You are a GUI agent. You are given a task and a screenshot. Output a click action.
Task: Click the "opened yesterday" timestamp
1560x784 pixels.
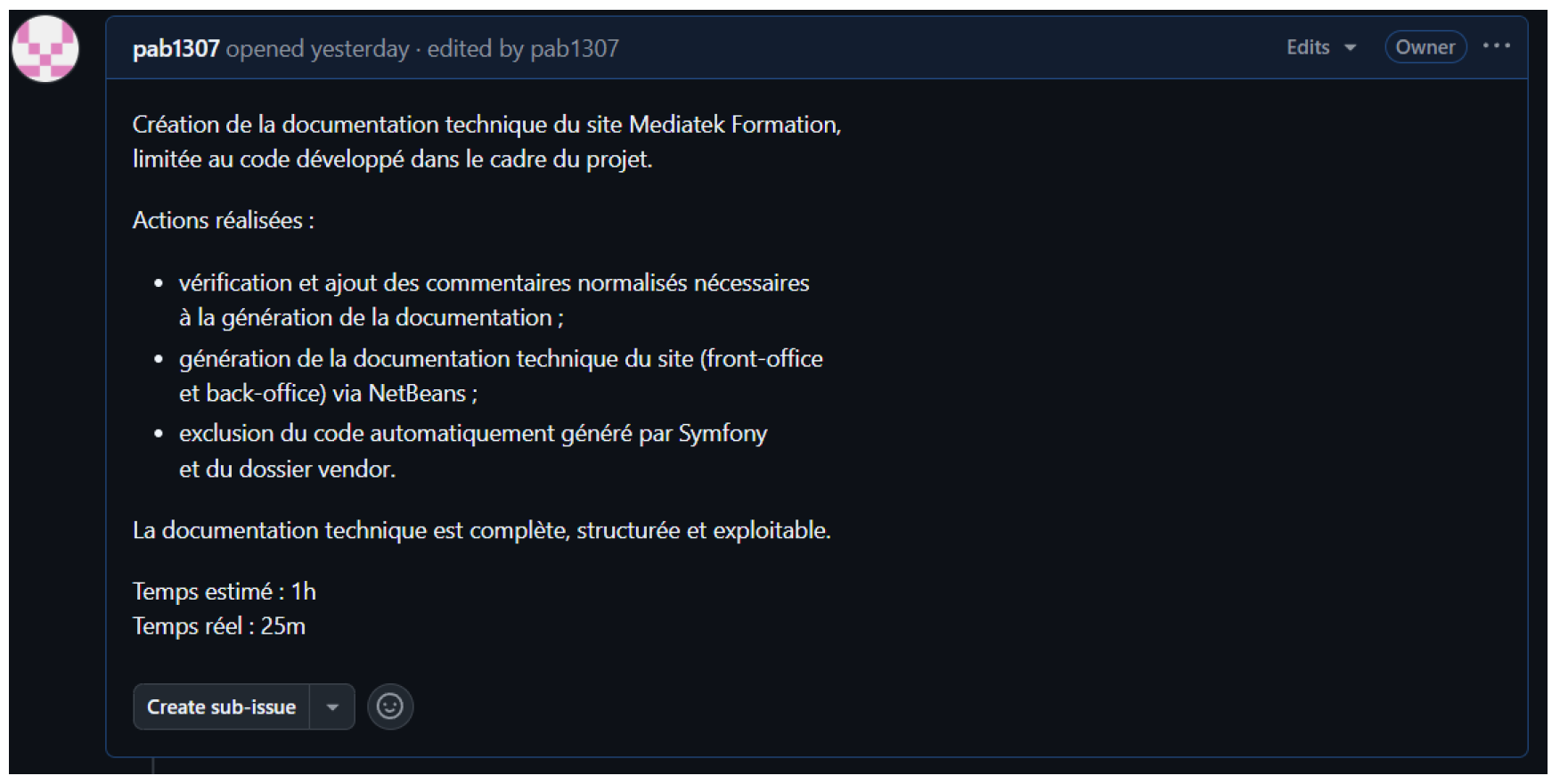pos(317,48)
